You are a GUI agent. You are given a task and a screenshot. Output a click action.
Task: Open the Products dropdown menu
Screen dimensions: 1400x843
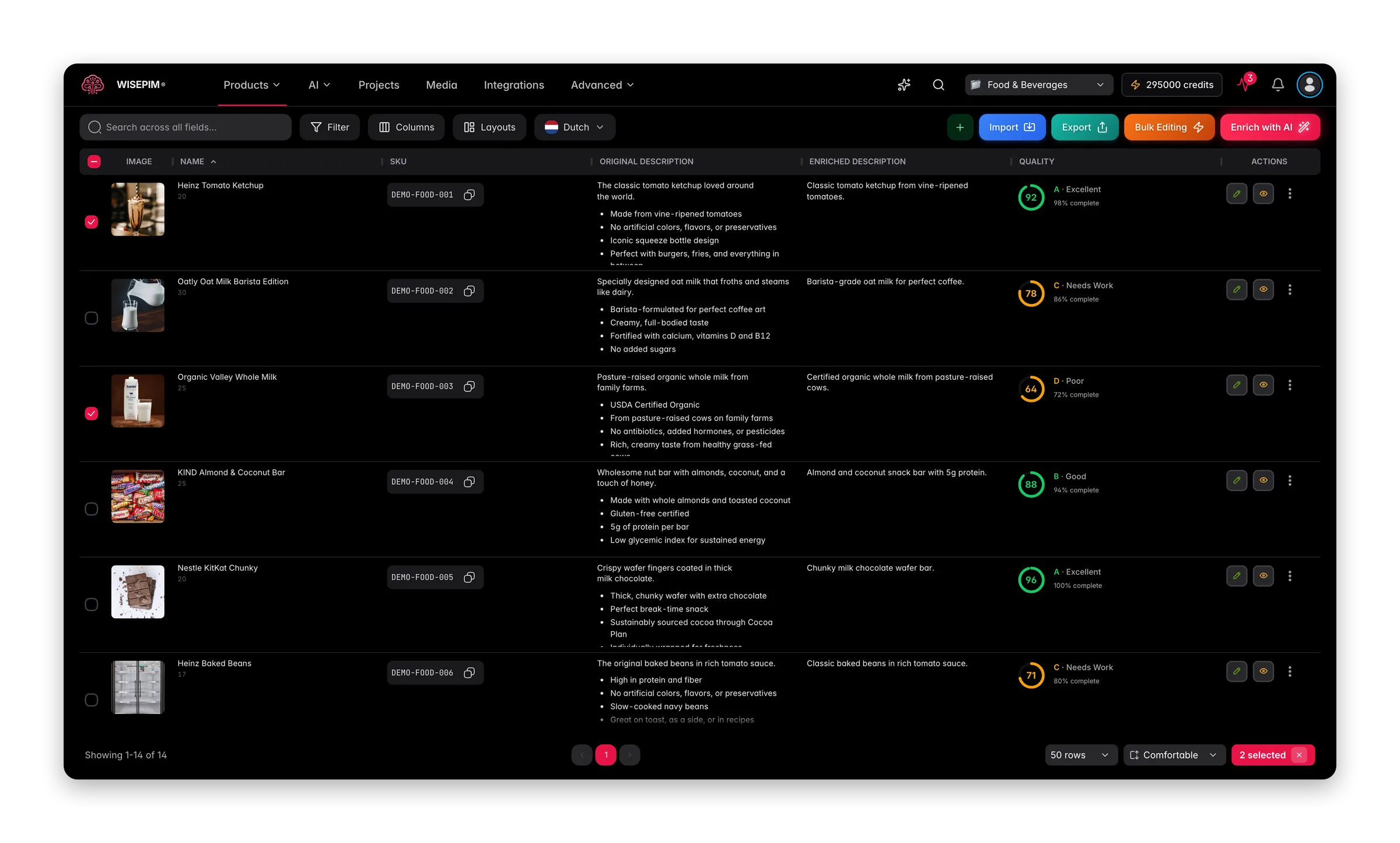pos(251,85)
